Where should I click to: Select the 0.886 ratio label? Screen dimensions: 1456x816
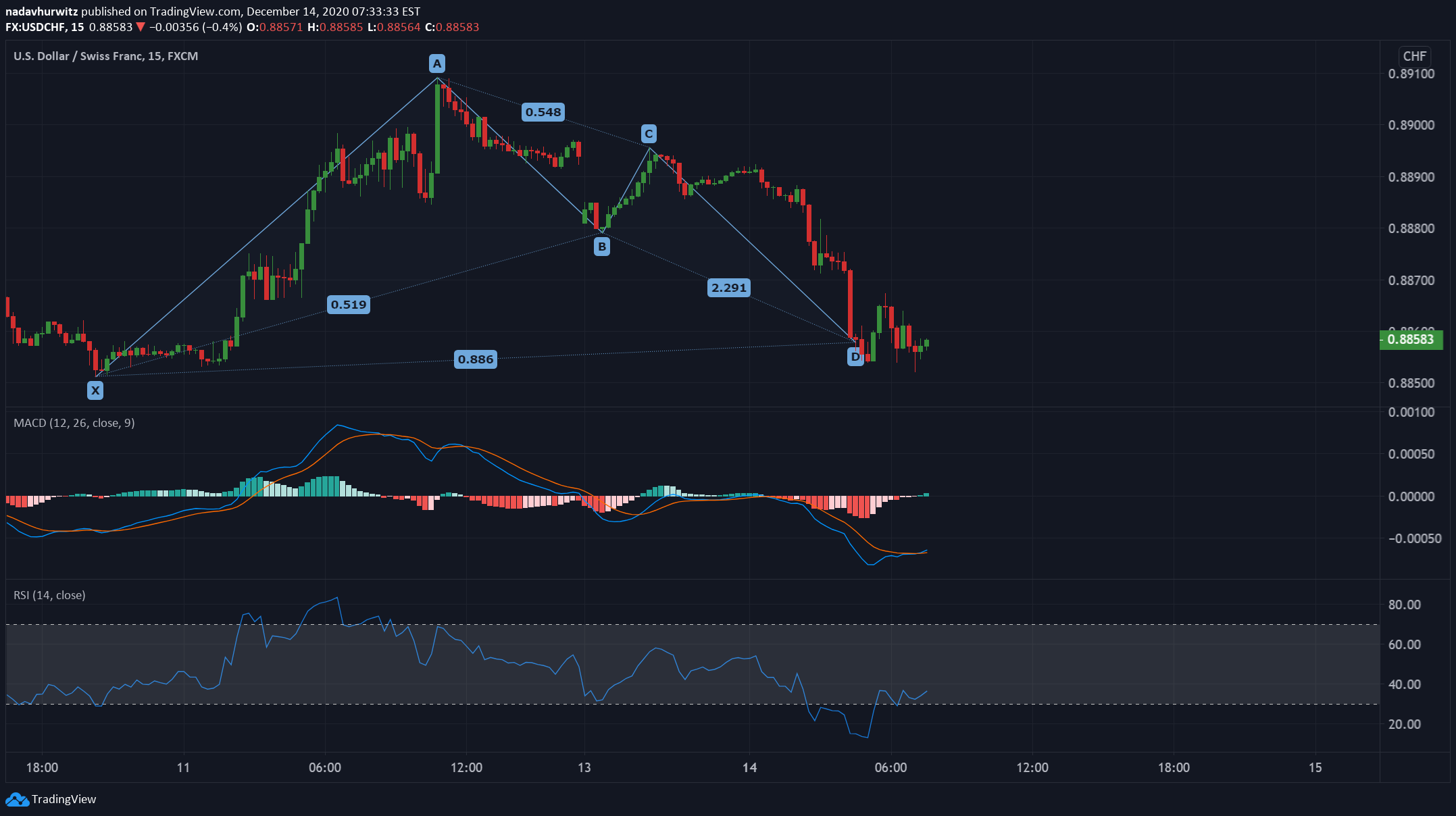pyautogui.click(x=476, y=359)
